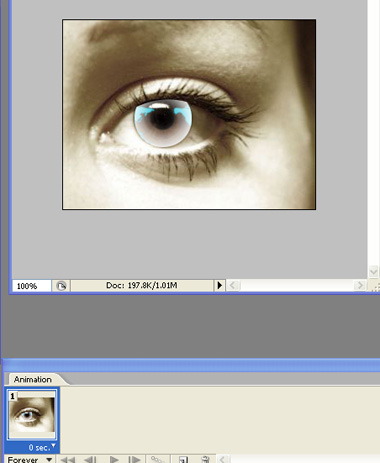
Task: Click the vertical scrollbar down arrow
Action: tap(373, 272)
